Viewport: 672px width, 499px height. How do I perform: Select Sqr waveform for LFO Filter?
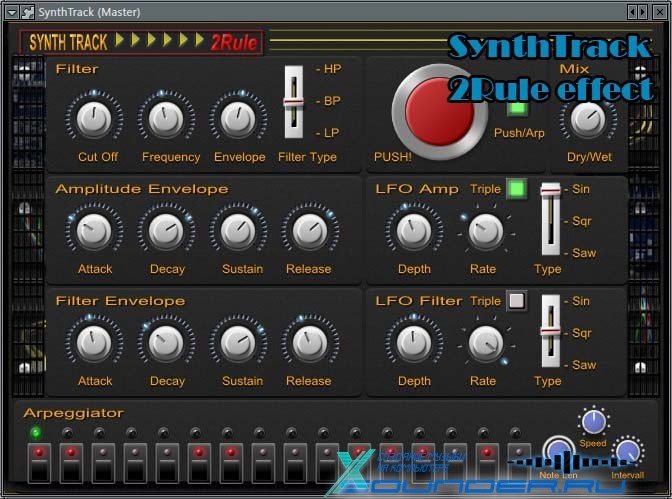(578, 333)
